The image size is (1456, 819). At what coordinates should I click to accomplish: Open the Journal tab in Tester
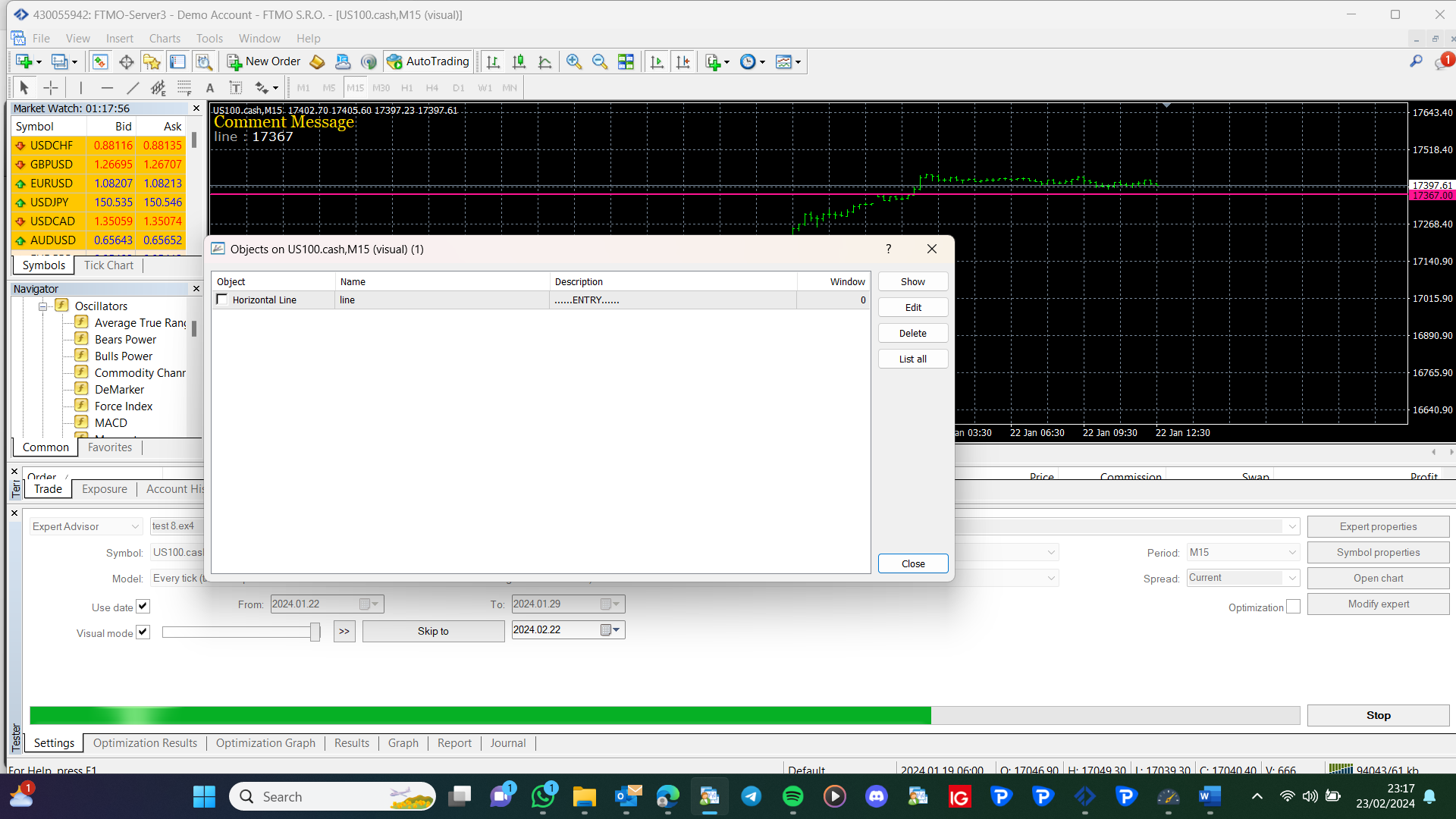[508, 743]
